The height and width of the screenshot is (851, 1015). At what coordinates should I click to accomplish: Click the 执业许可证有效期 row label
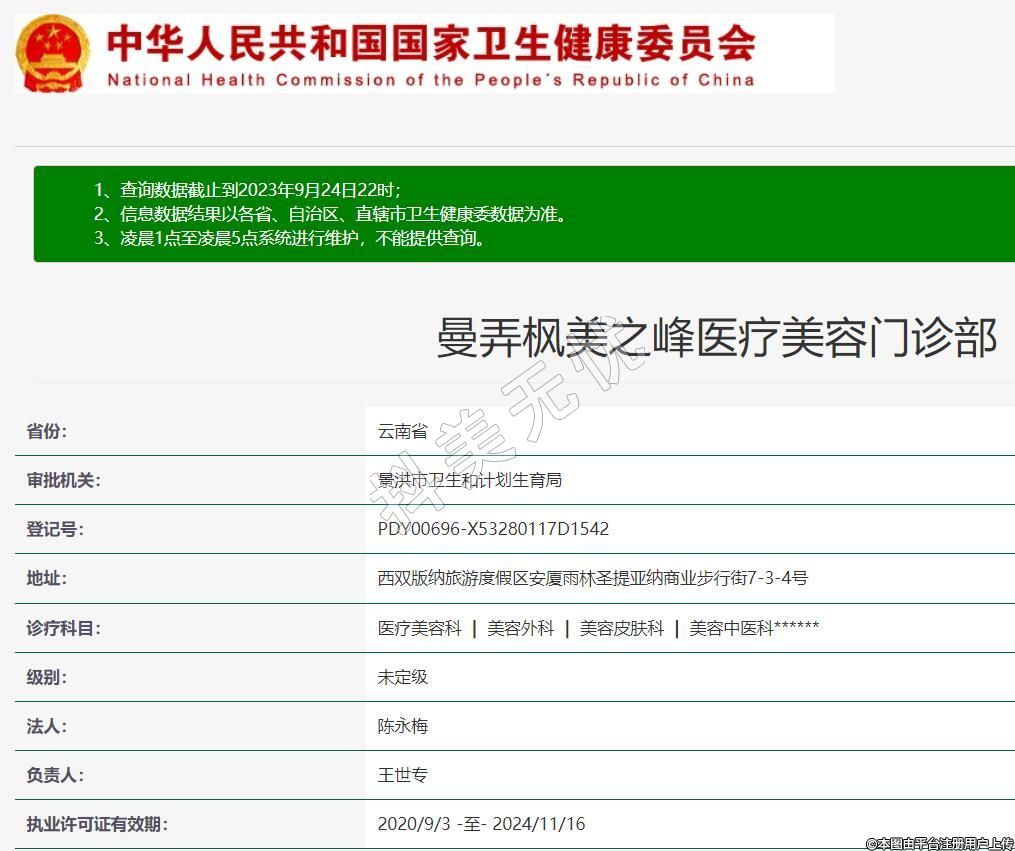[x=97, y=824]
